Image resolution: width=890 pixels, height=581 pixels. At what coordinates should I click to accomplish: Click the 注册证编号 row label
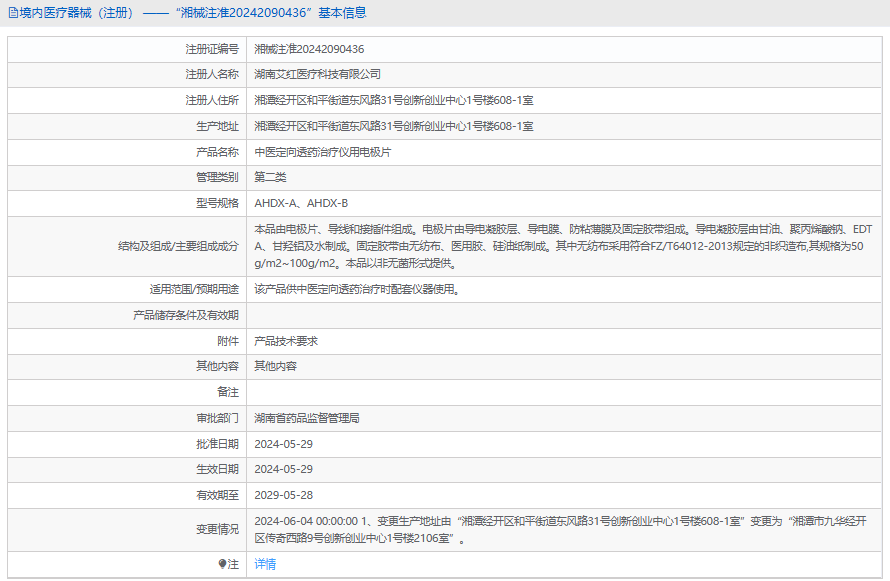[212, 49]
